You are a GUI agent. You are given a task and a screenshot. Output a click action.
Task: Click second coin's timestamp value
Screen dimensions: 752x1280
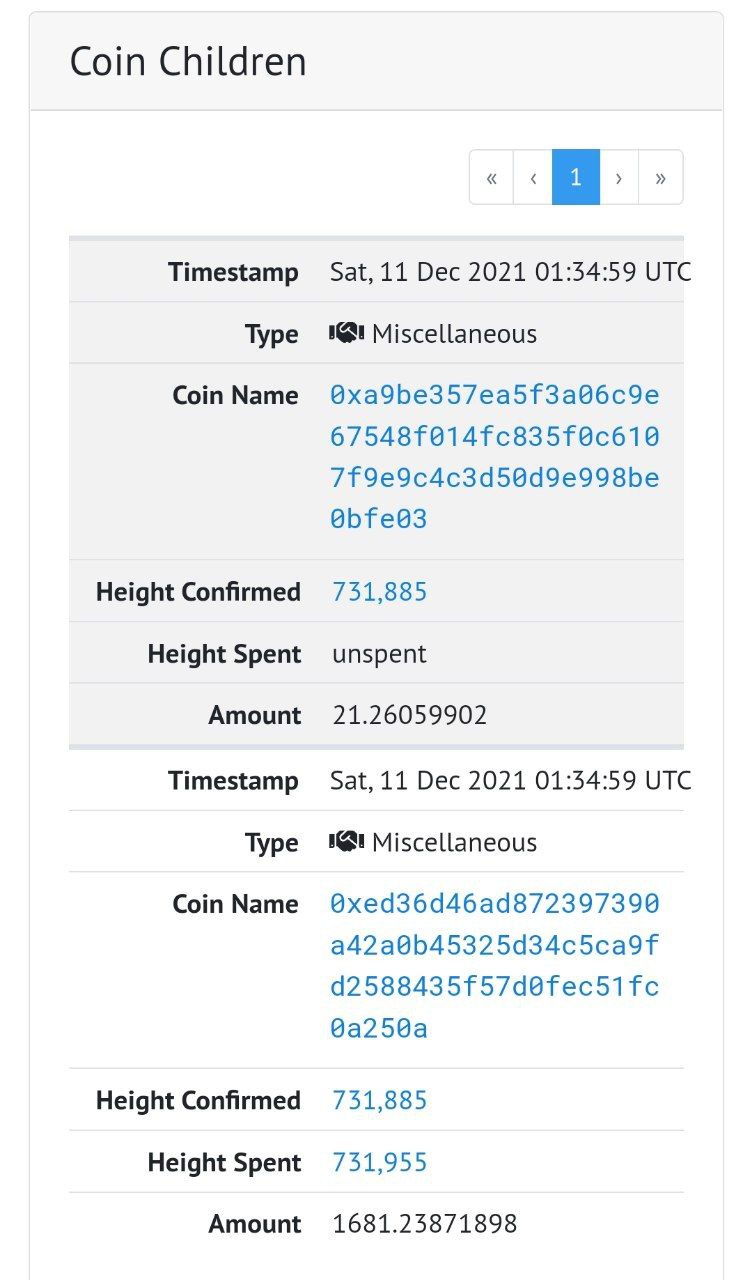pos(510,781)
